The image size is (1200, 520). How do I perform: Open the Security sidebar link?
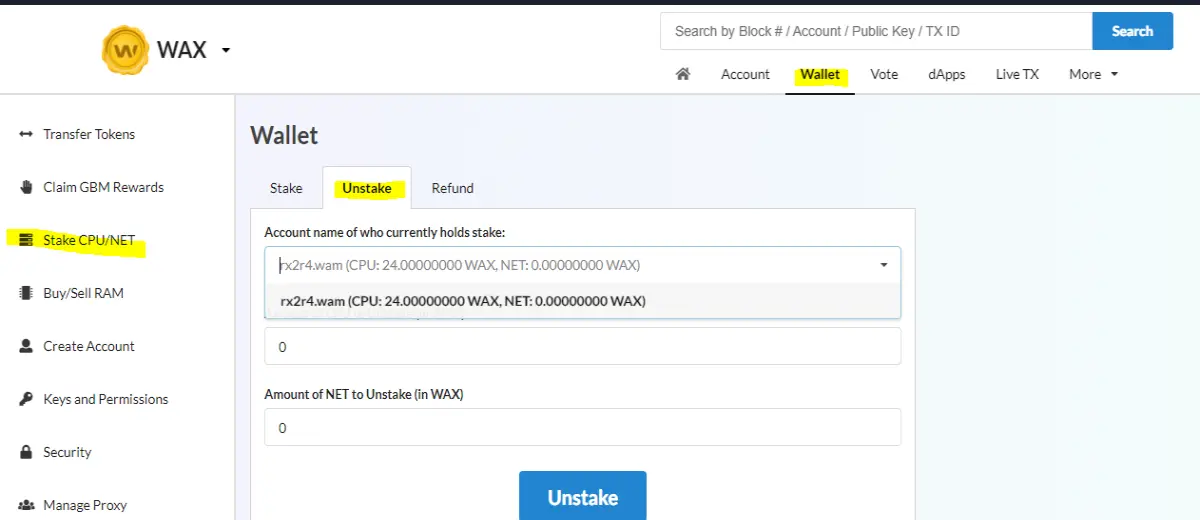tap(67, 452)
